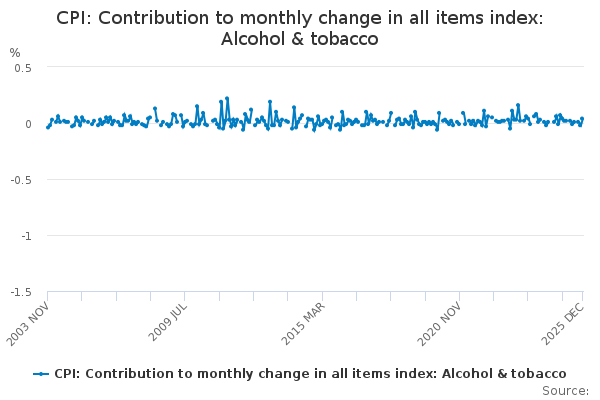Open the Source link

[565, 391]
